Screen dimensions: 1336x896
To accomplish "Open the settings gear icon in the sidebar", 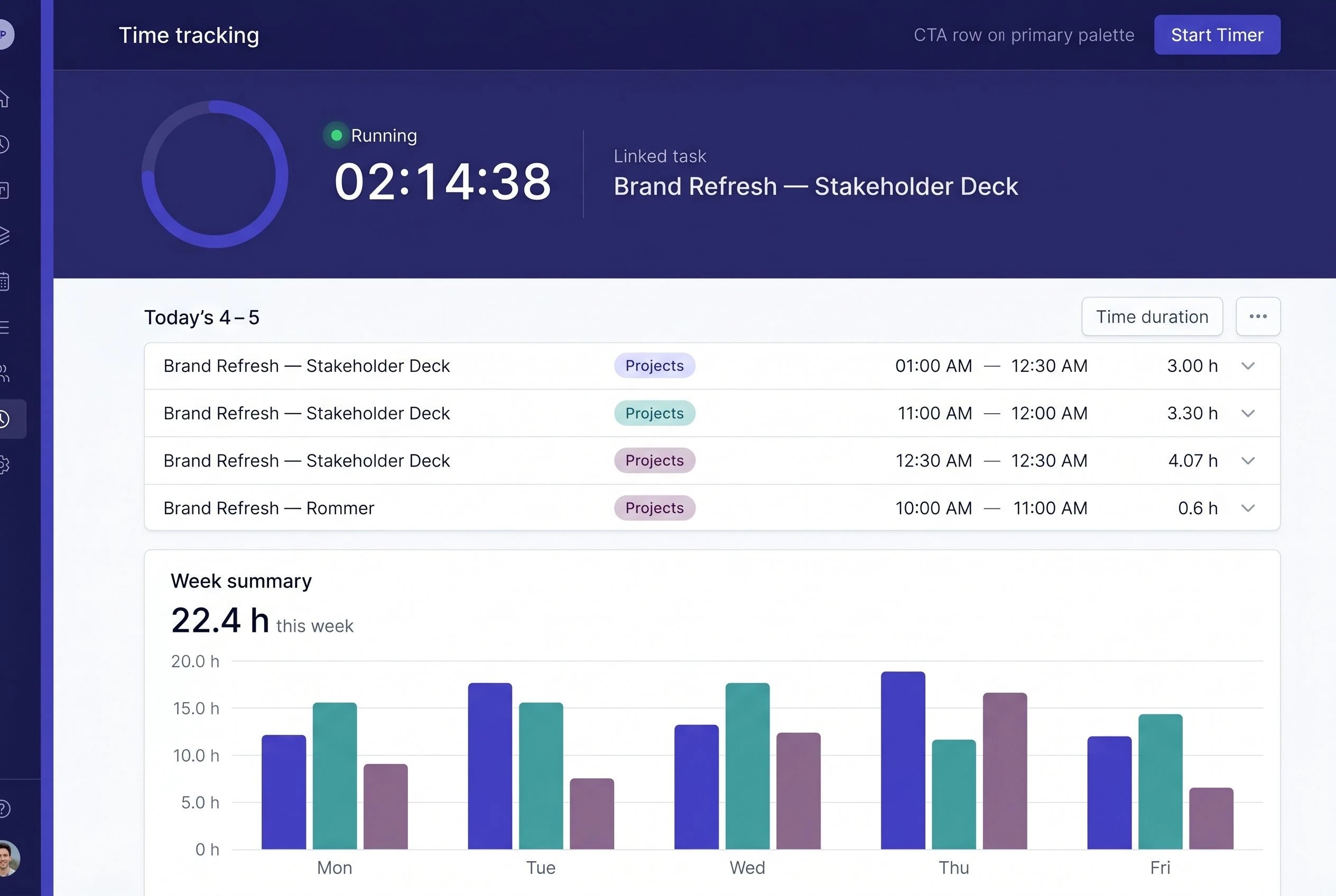I will (x=3, y=464).
